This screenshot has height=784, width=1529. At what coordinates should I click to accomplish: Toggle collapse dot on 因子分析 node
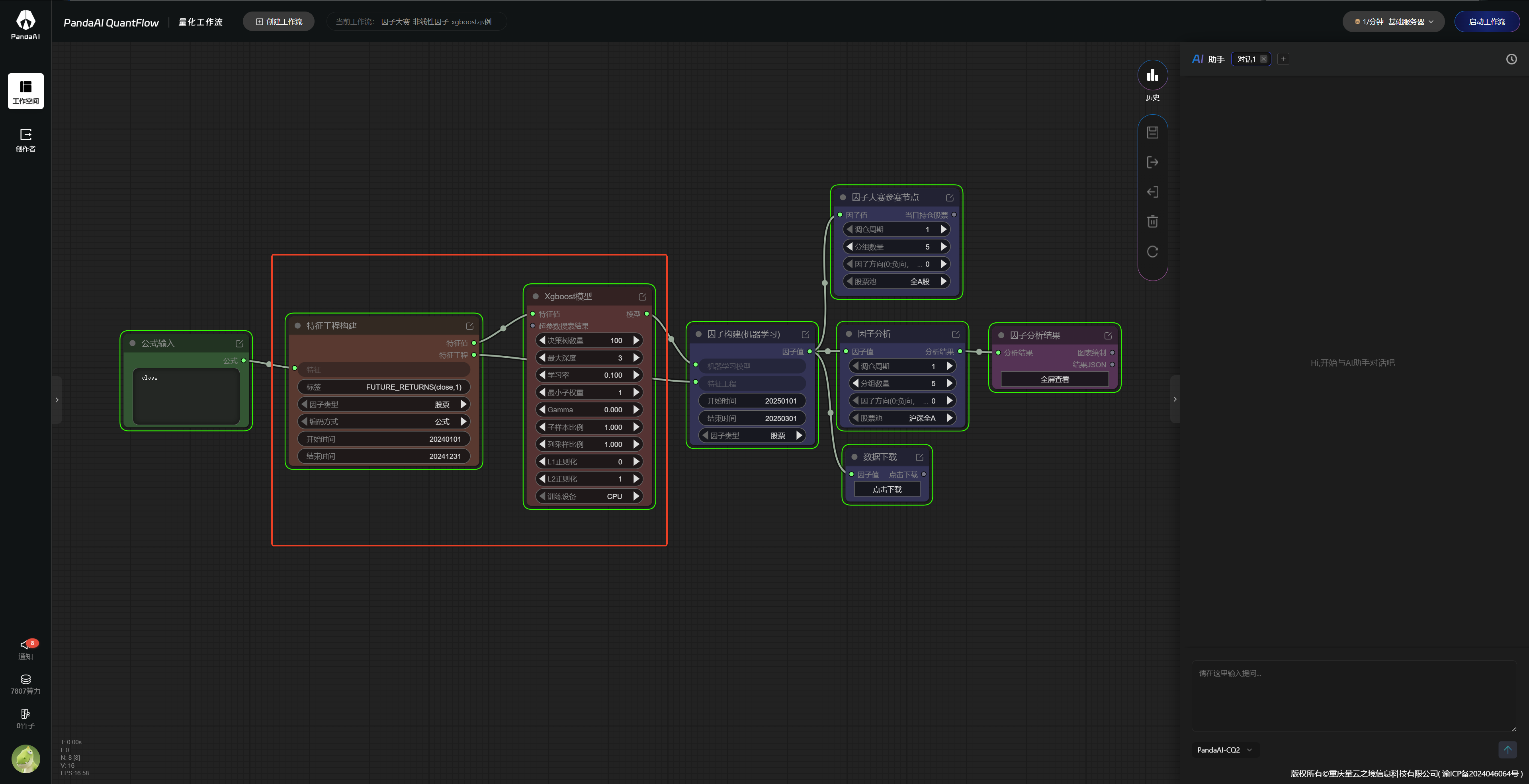tap(849, 334)
